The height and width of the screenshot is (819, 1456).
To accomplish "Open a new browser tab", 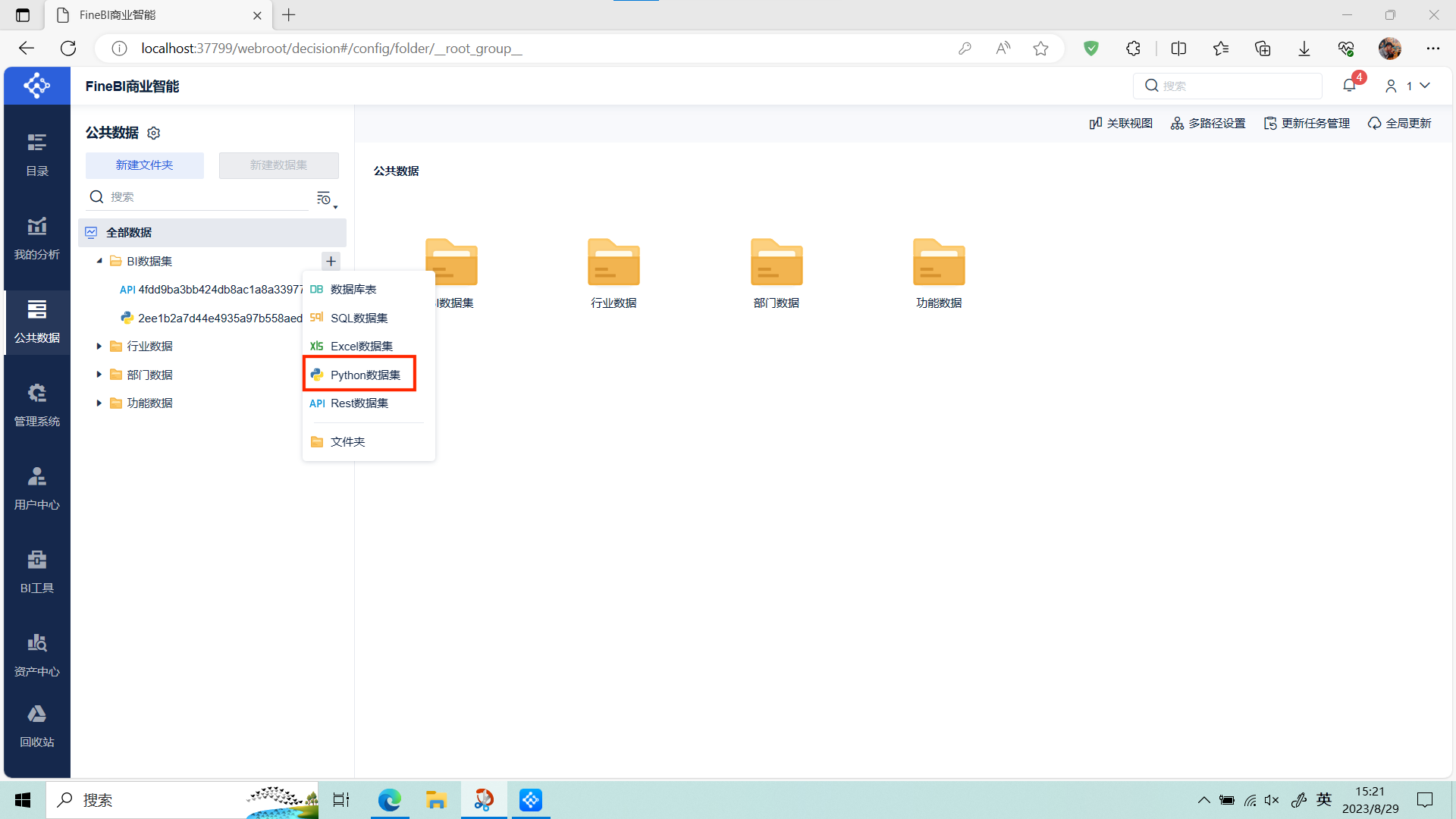I will click(x=289, y=15).
